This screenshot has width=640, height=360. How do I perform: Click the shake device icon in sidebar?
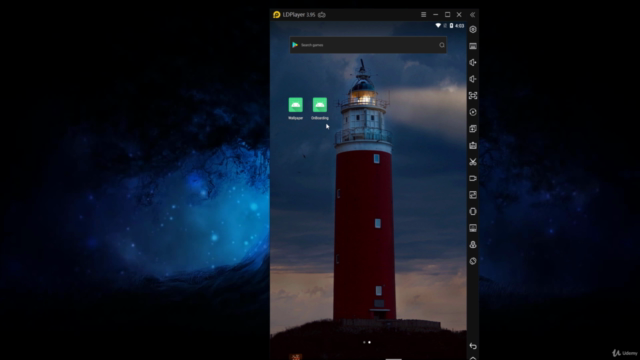tap(473, 211)
